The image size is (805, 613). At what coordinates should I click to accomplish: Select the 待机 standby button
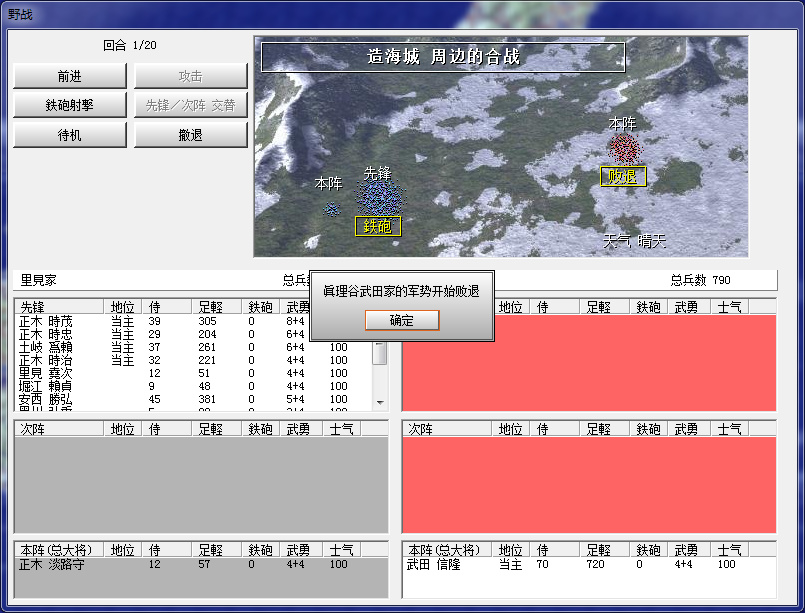(x=70, y=135)
